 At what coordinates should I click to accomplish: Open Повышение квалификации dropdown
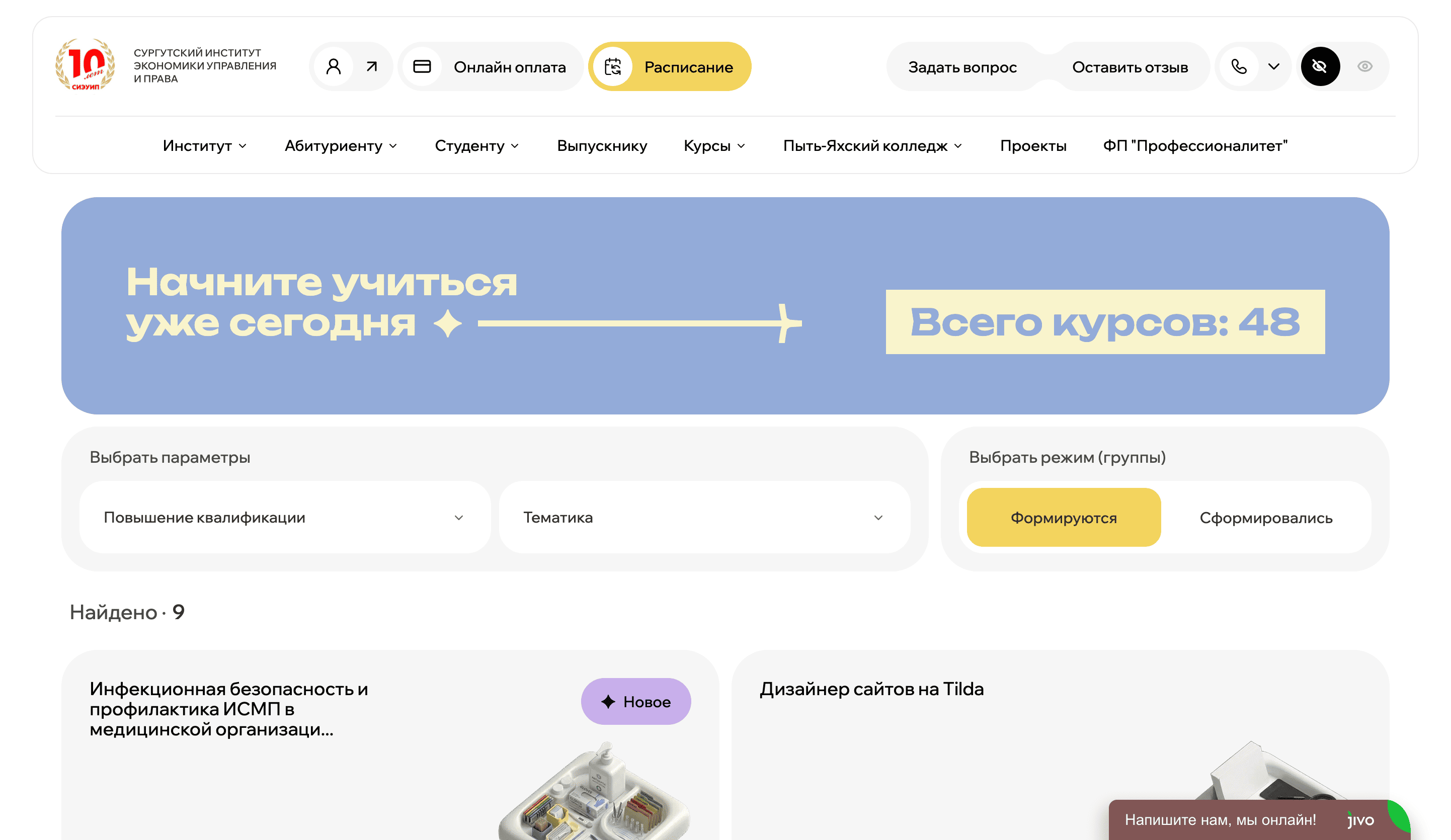pos(285,517)
